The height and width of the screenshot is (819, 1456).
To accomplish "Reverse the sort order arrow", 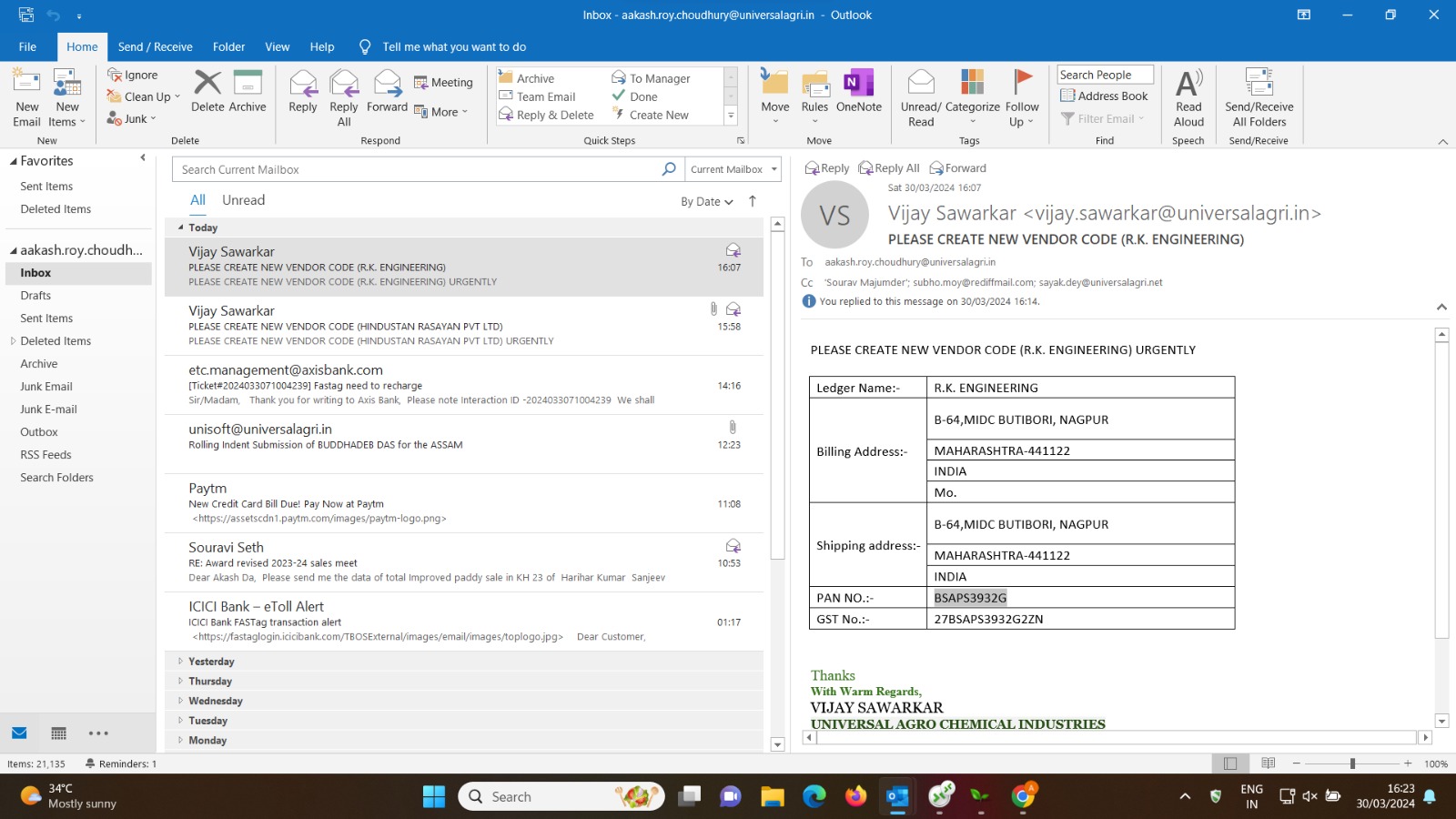I will pyautogui.click(x=753, y=201).
